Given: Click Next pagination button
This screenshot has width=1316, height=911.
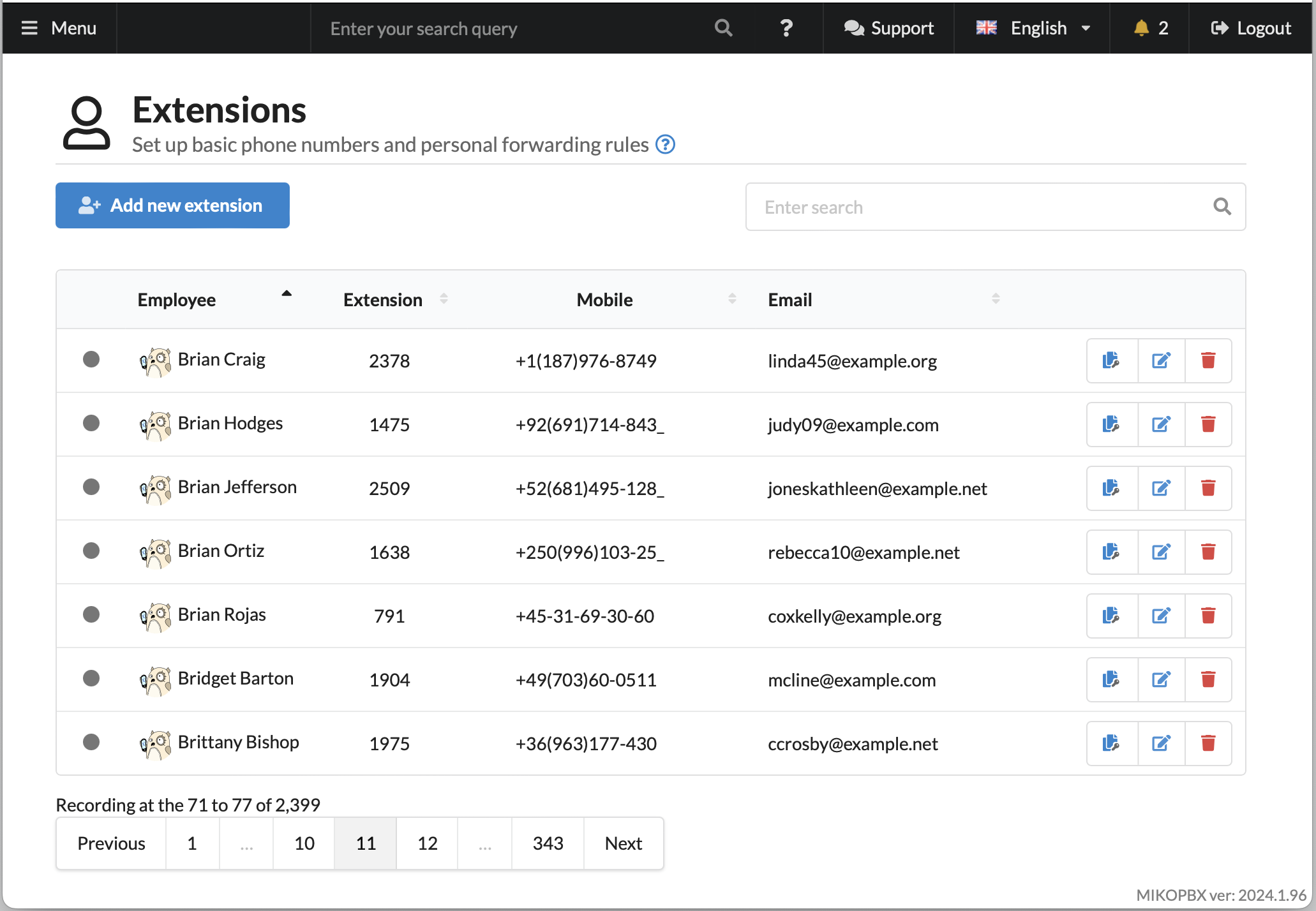Looking at the screenshot, I should coord(623,843).
